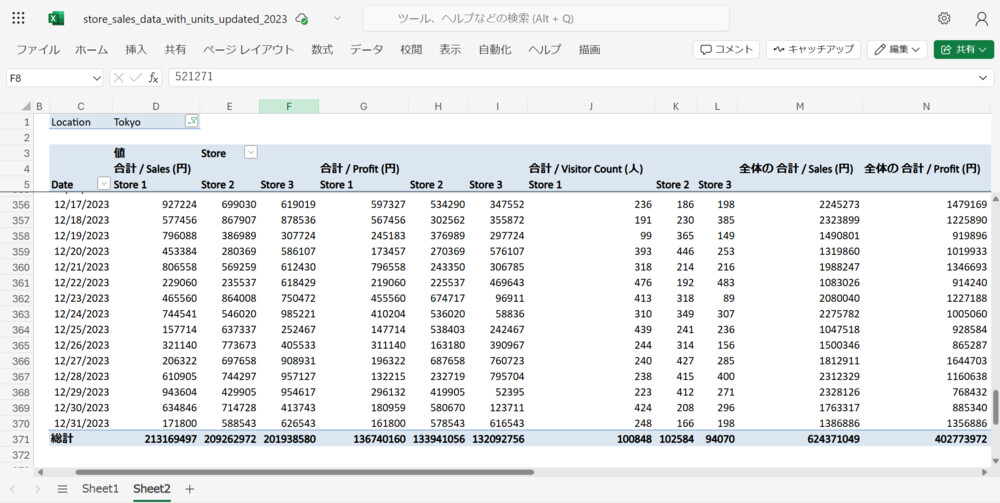Open the settings gear icon
Image resolution: width=1000 pixels, height=503 pixels.
[944, 18]
